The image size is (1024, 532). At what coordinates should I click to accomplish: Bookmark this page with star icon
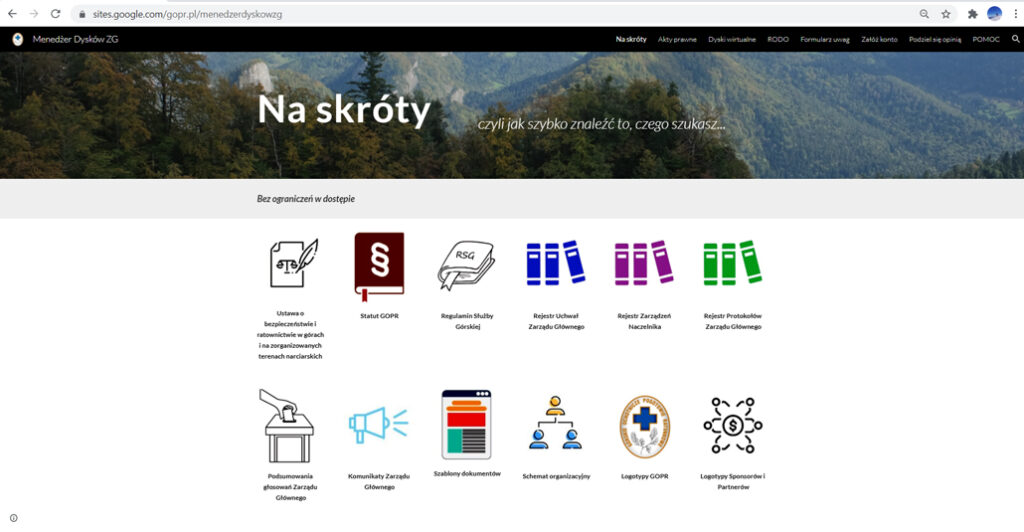pos(945,14)
